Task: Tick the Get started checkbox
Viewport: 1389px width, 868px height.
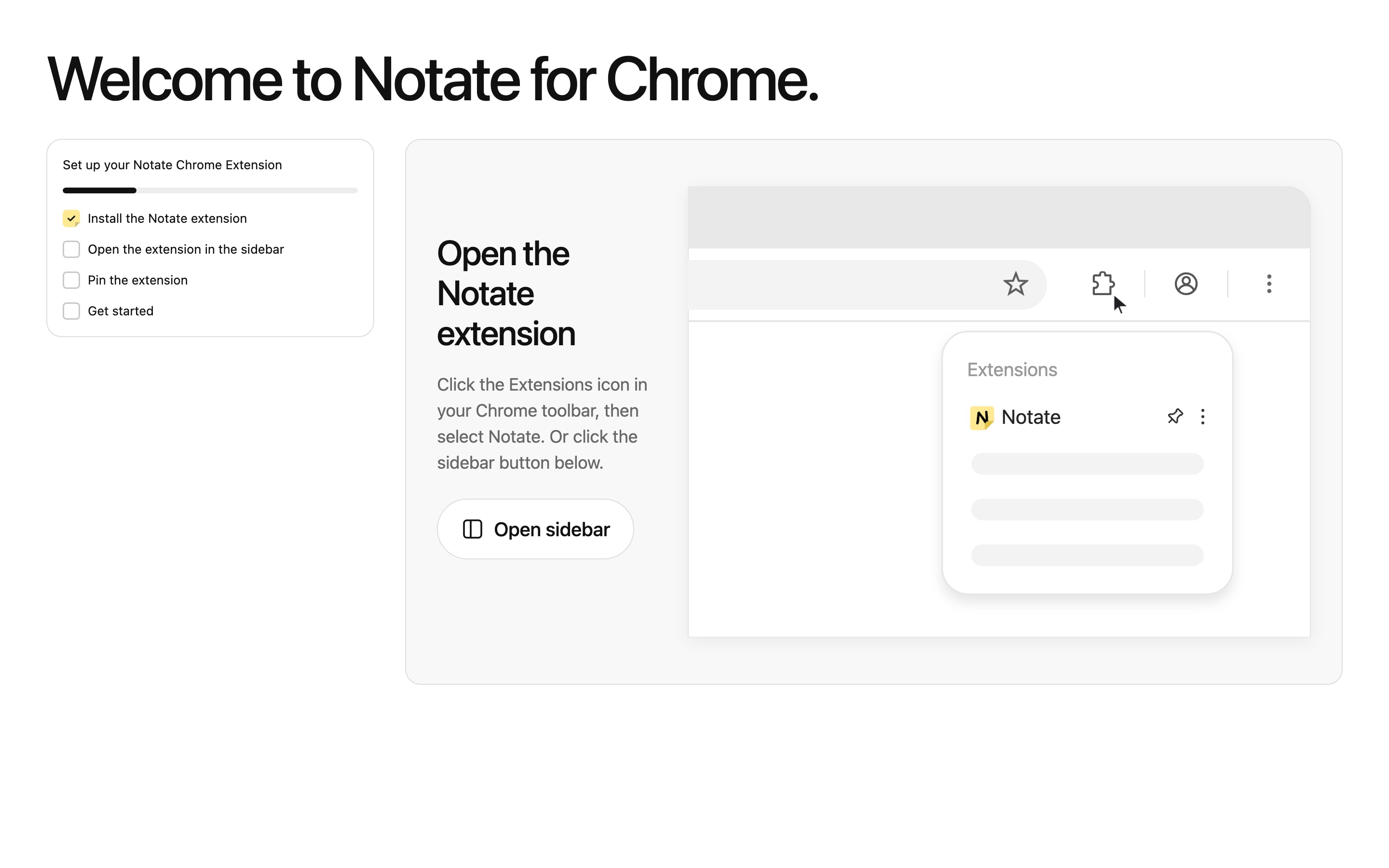Action: tap(71, 311)
